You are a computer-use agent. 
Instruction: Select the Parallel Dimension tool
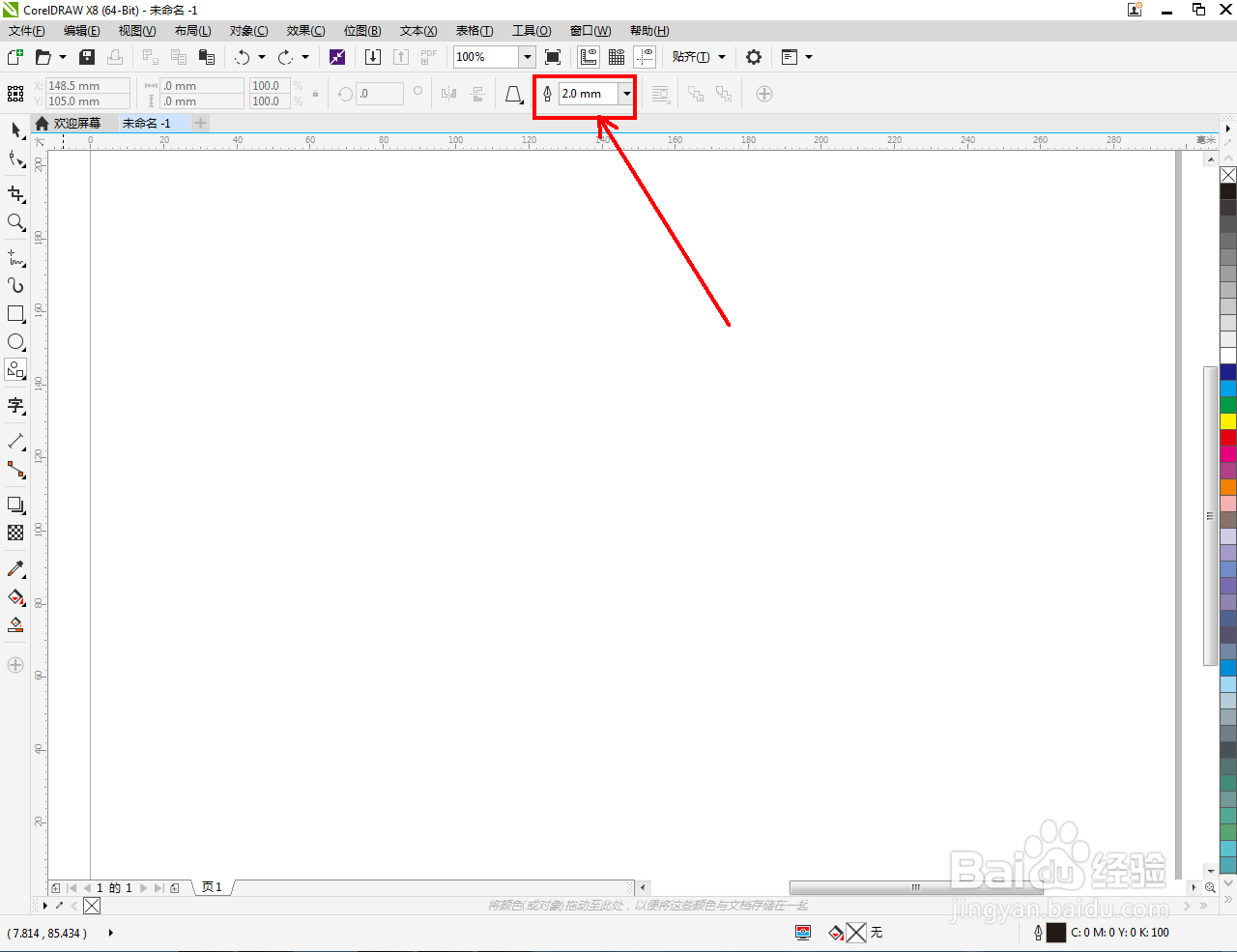[x=15, y=441]
